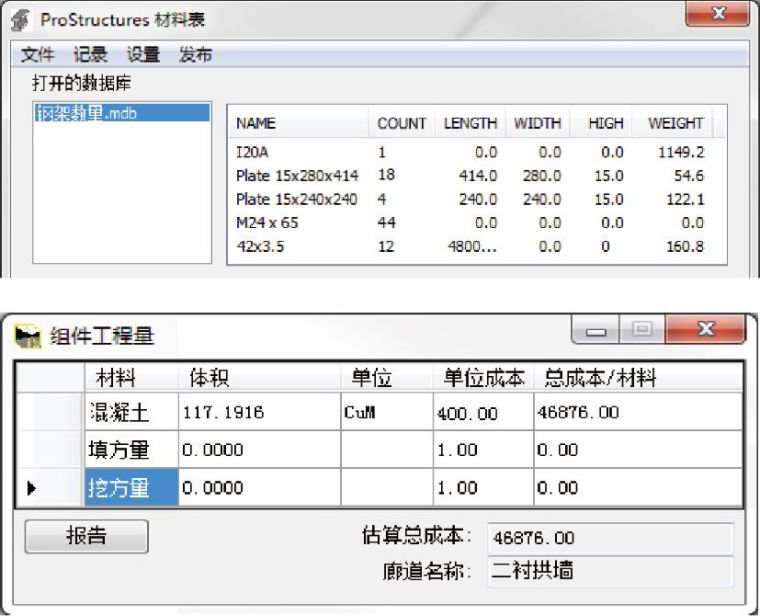This screenshot has width=760, height=616.
Task: Close the 组件工程量 window
Action: click(703, 330)
